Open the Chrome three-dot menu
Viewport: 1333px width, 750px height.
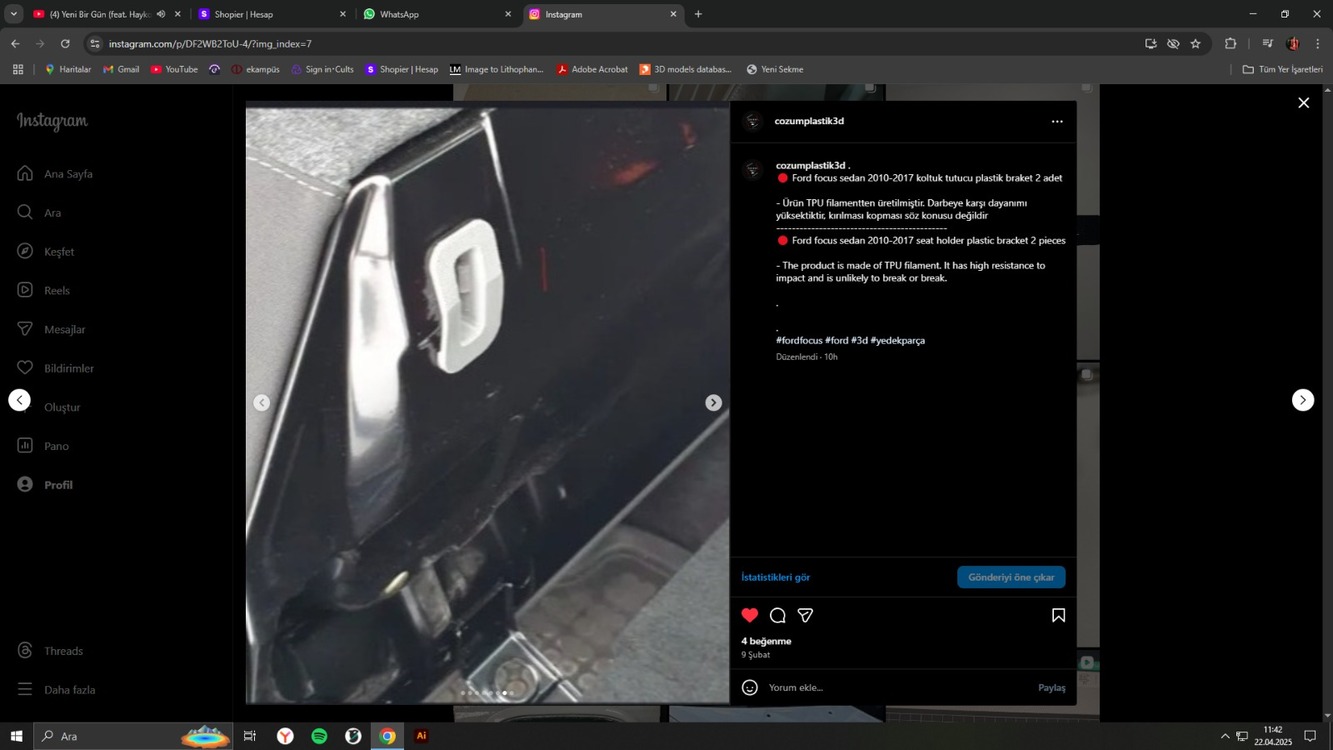point(1318,44)
